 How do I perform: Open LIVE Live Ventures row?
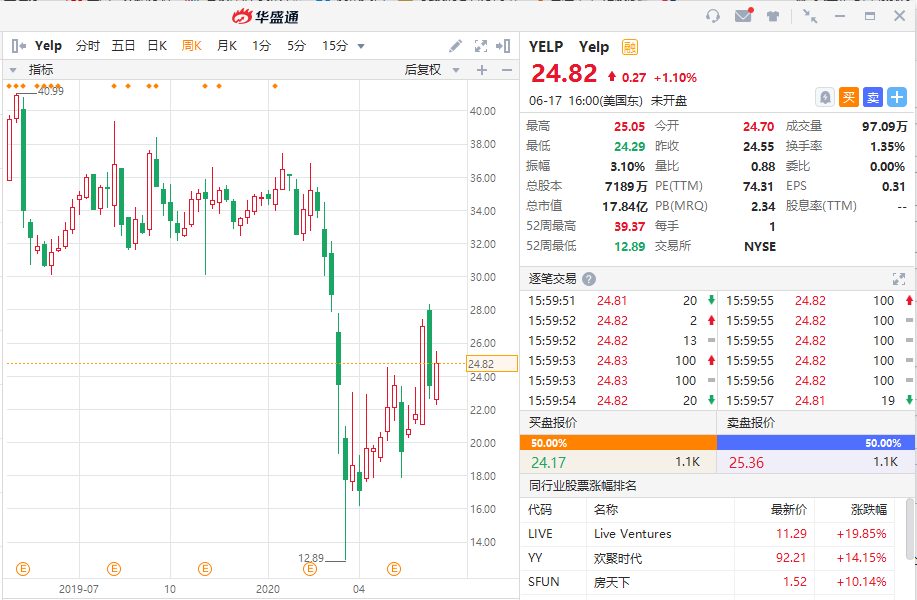point(708,533)
